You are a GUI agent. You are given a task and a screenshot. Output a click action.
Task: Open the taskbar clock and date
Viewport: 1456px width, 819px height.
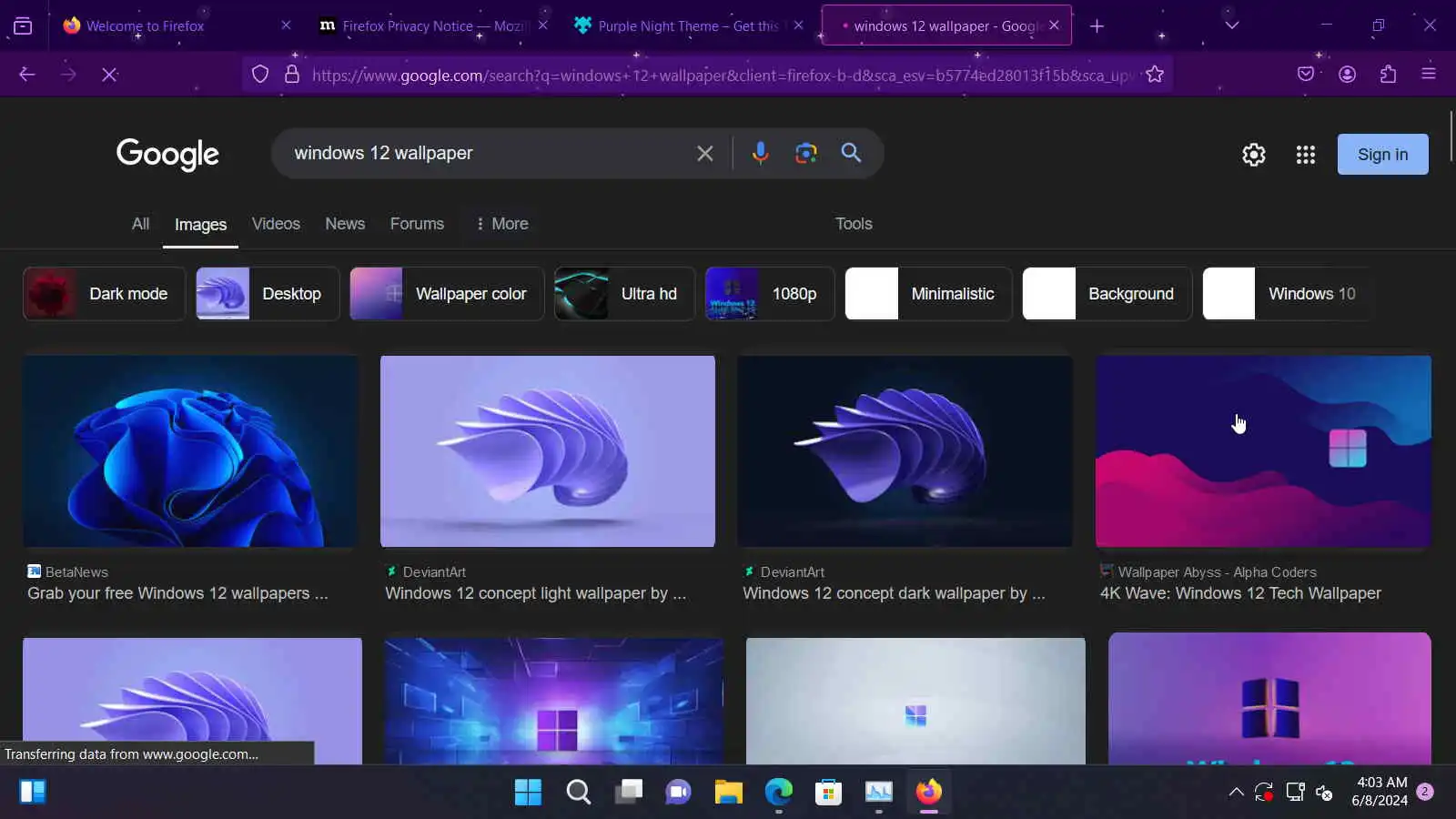tap(1380, 792)
